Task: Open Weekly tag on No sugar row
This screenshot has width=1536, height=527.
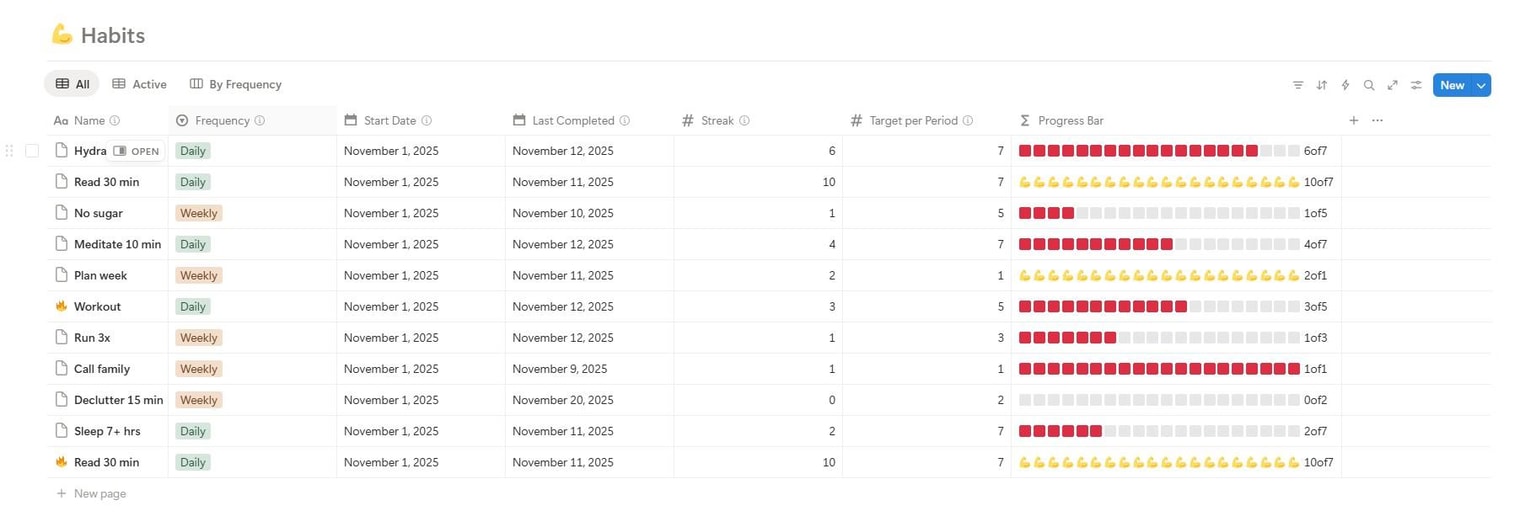Action: click(x=198, y=213)
